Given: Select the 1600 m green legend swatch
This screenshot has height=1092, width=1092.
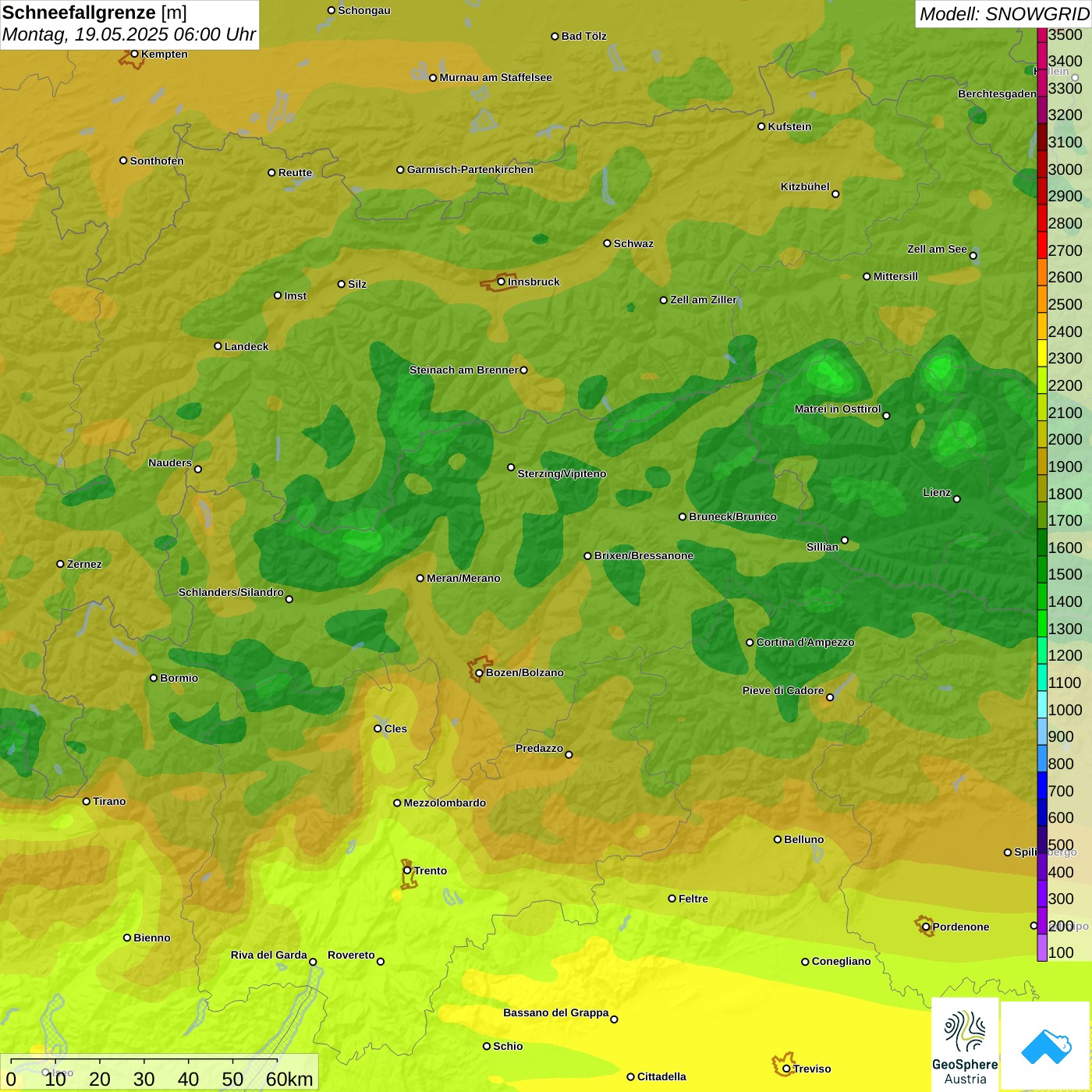Looking at the screenshot, I should coord(1041,542).
